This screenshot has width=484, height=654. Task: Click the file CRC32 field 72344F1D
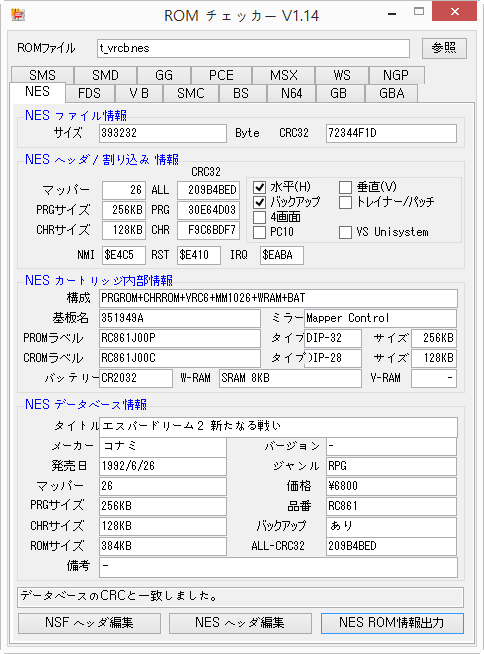coord(391,133)
